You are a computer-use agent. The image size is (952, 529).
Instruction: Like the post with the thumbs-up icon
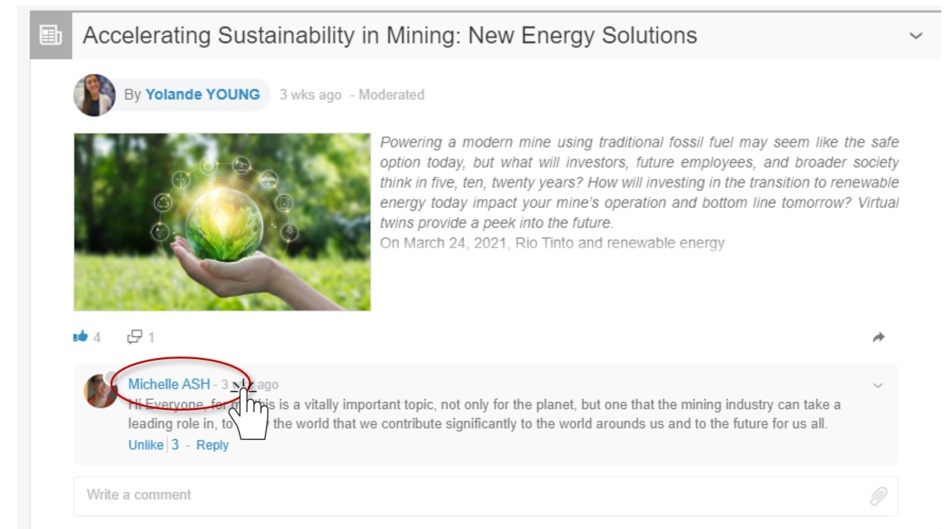tap(81, 338)
